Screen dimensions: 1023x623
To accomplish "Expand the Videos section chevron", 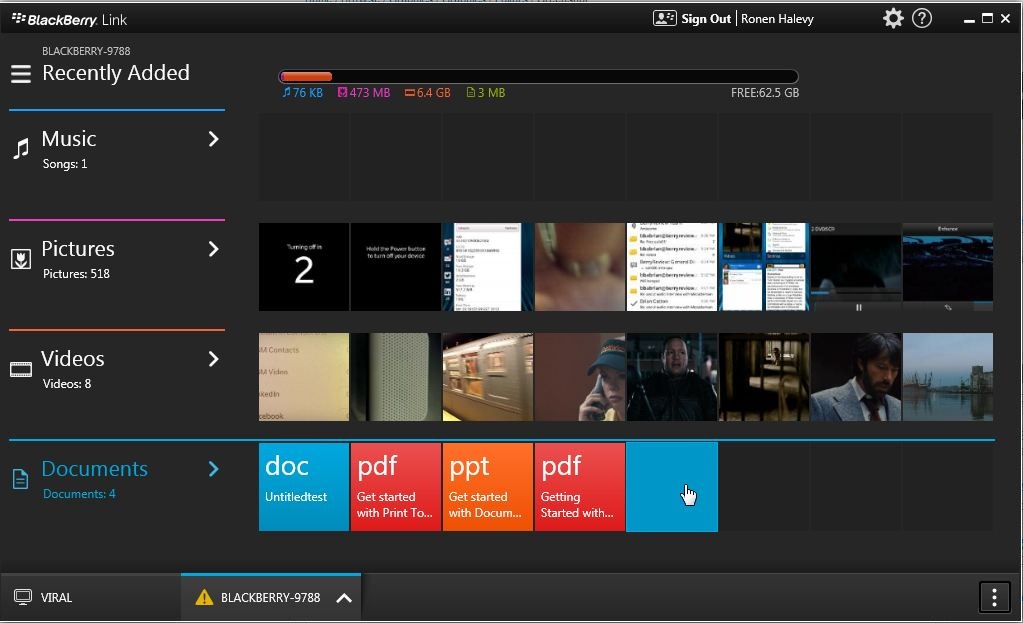I will 213,359.
